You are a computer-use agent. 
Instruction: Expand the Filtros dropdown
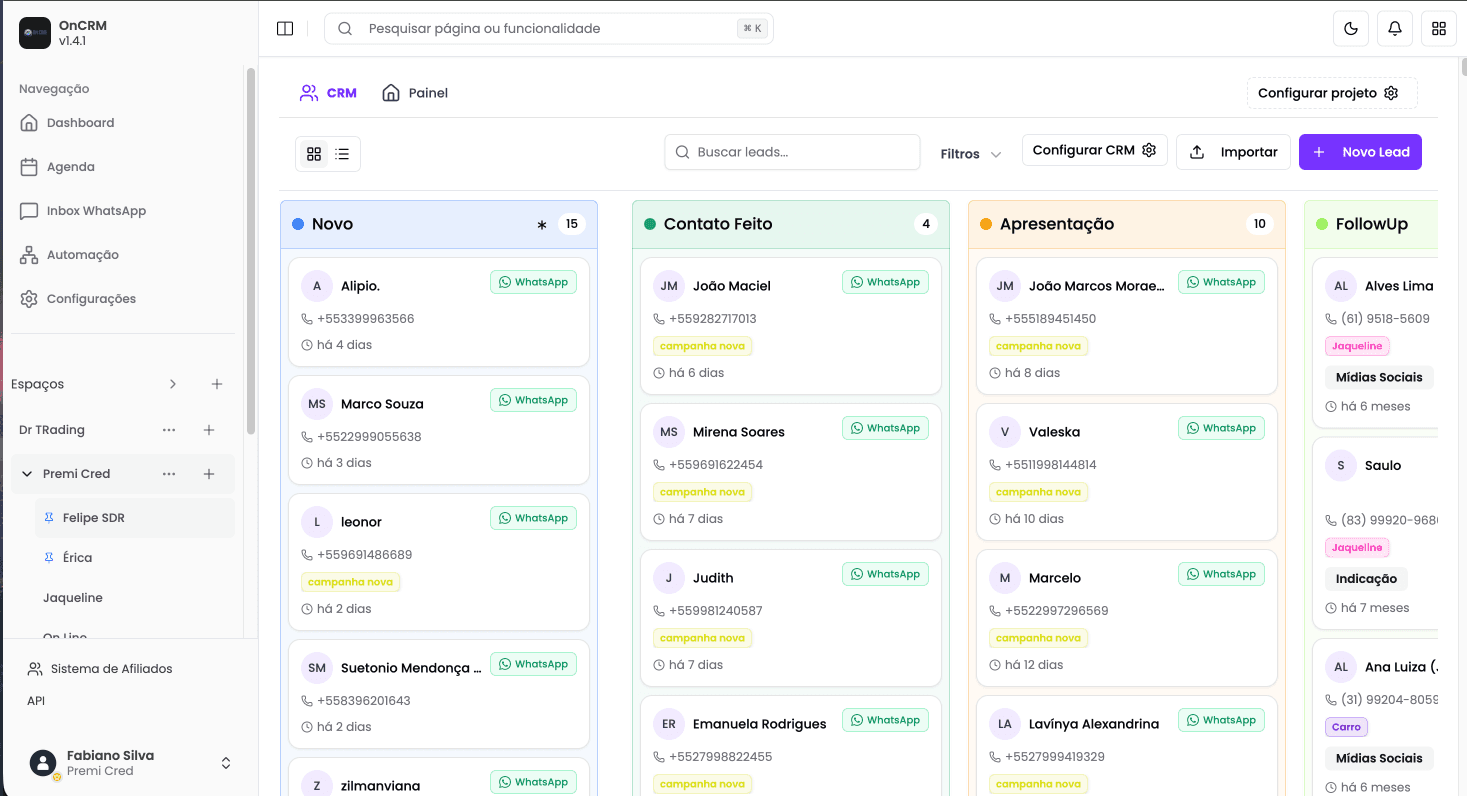coord(970,154)
